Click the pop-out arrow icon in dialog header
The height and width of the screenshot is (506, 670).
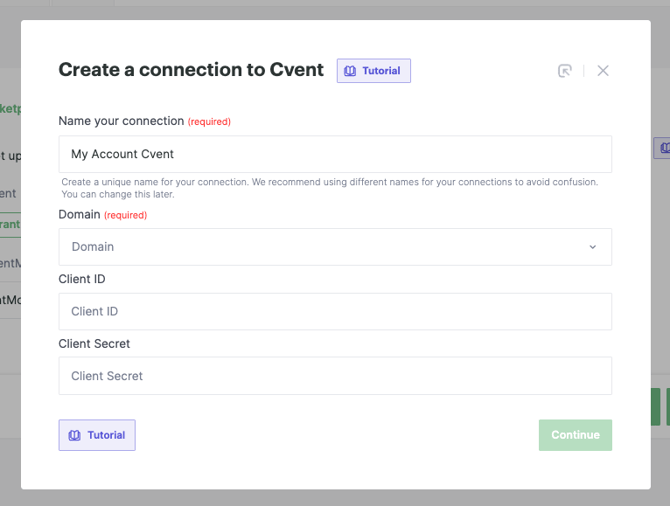click(x=565, y=71)
